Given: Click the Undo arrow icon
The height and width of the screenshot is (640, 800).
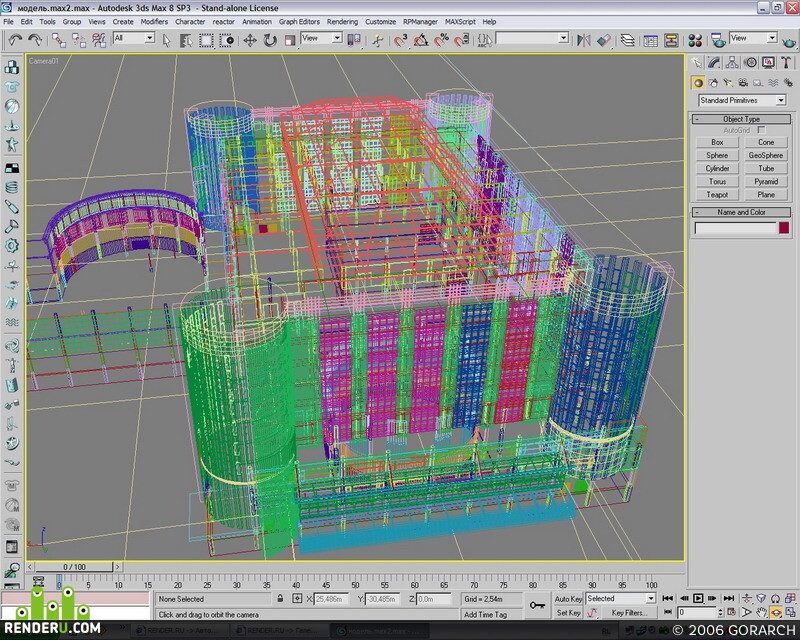Looking at the screenshot, I should click(16, 40).
